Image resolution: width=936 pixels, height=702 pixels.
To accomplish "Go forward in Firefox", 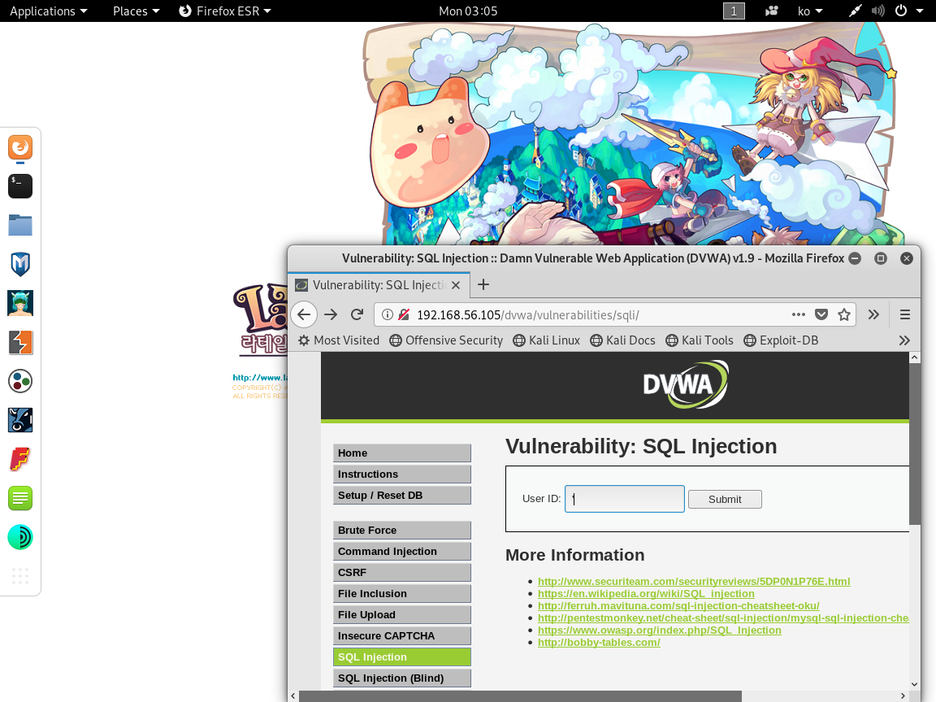I will pos(331,315).
